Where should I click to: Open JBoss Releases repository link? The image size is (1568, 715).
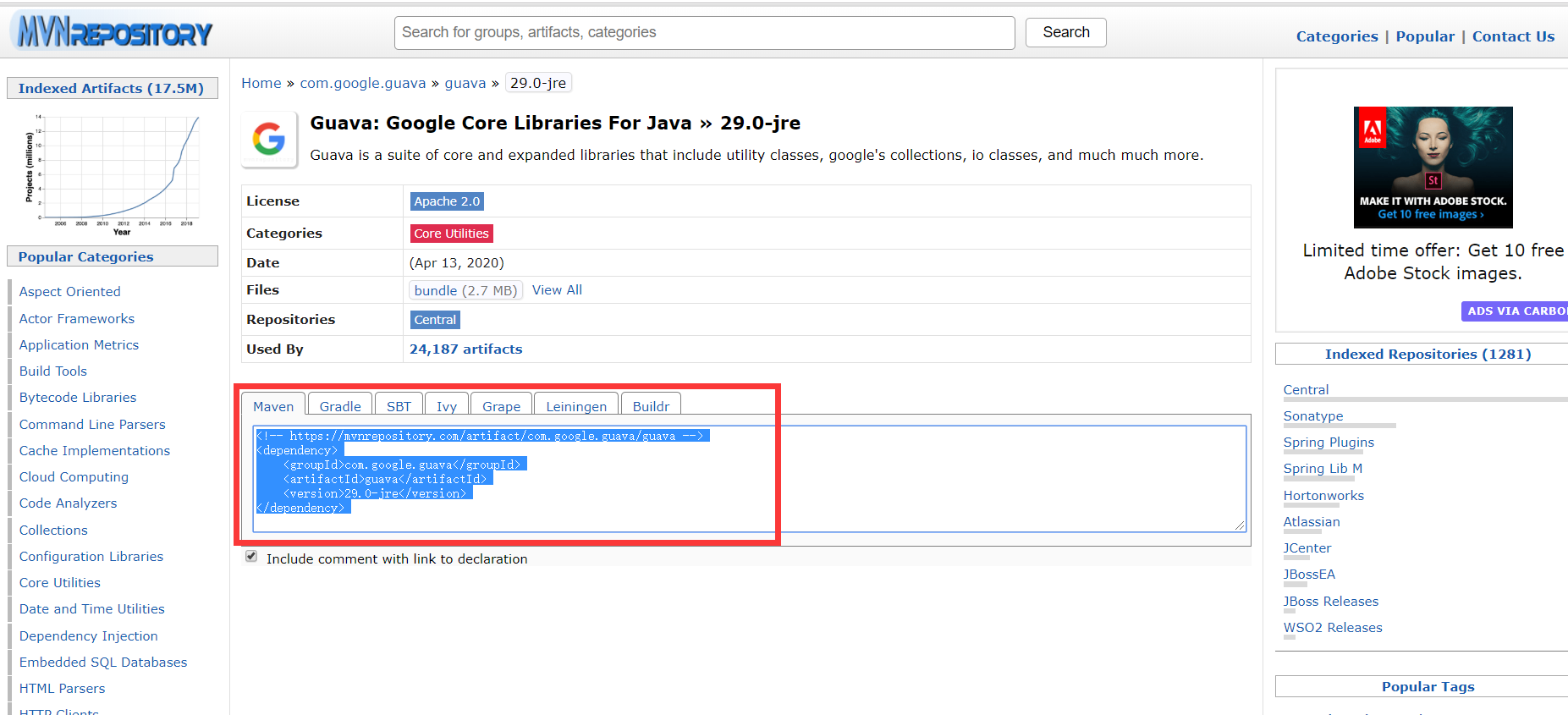tap(1331, 602)
